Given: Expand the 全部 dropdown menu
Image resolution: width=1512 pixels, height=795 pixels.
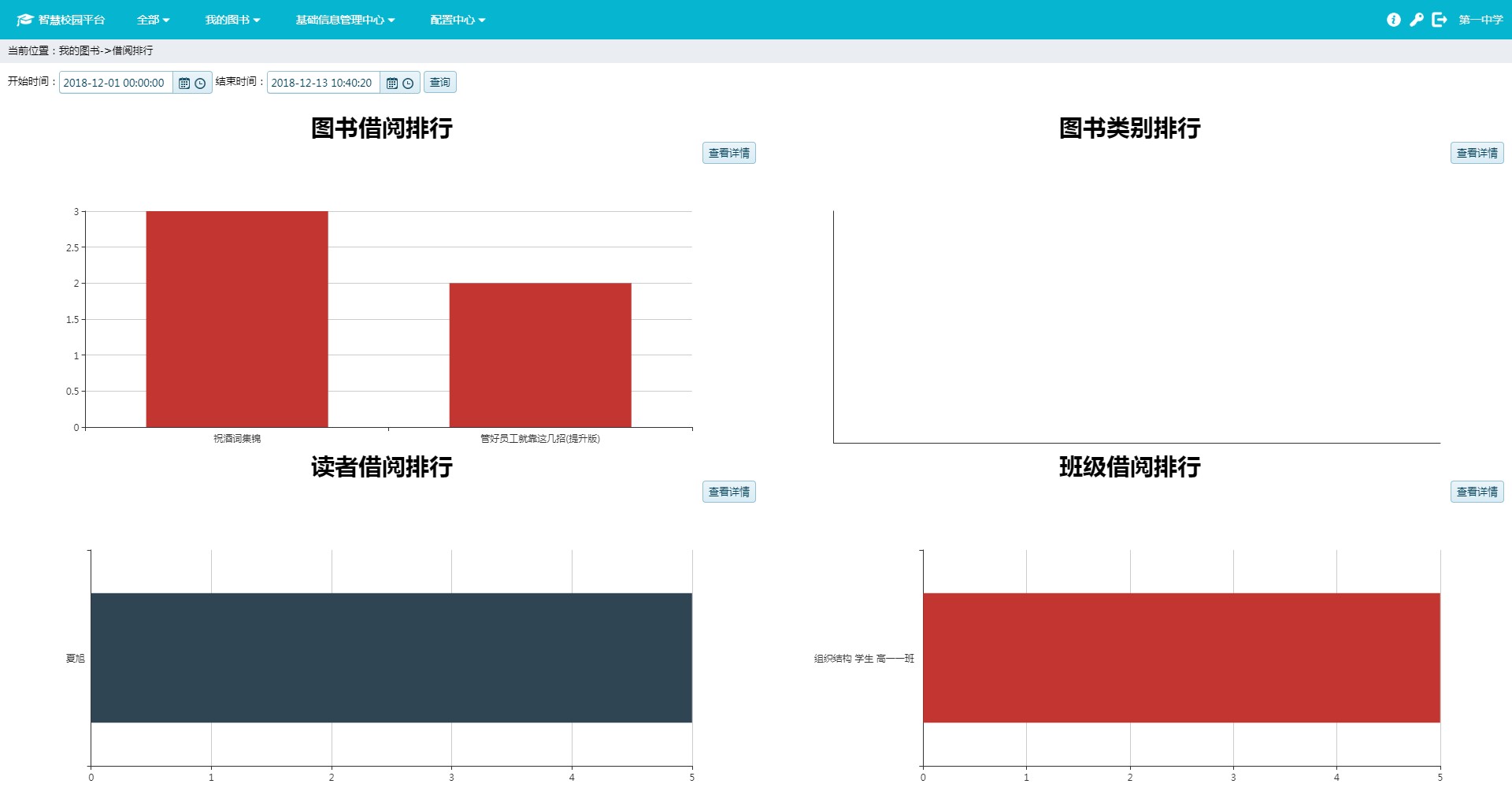Looking at the screenshot, I should (x=153, y=20).
